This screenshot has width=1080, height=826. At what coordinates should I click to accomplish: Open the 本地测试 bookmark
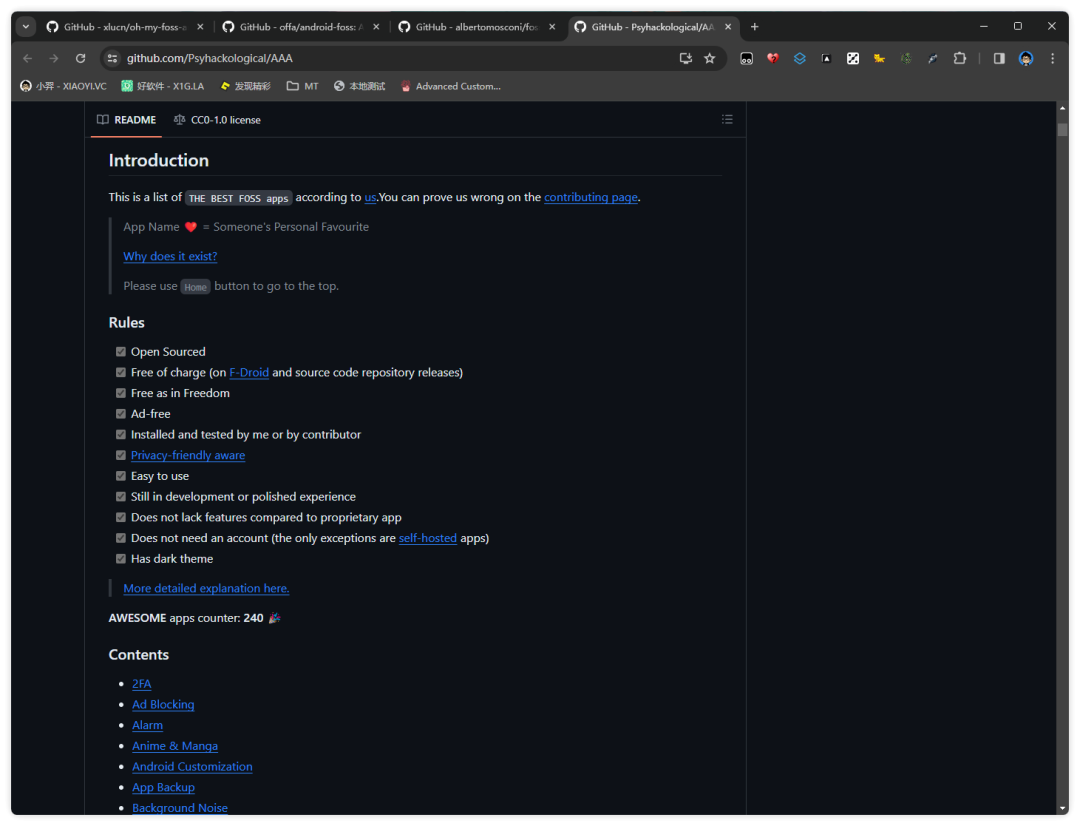[x=360, y=86]
